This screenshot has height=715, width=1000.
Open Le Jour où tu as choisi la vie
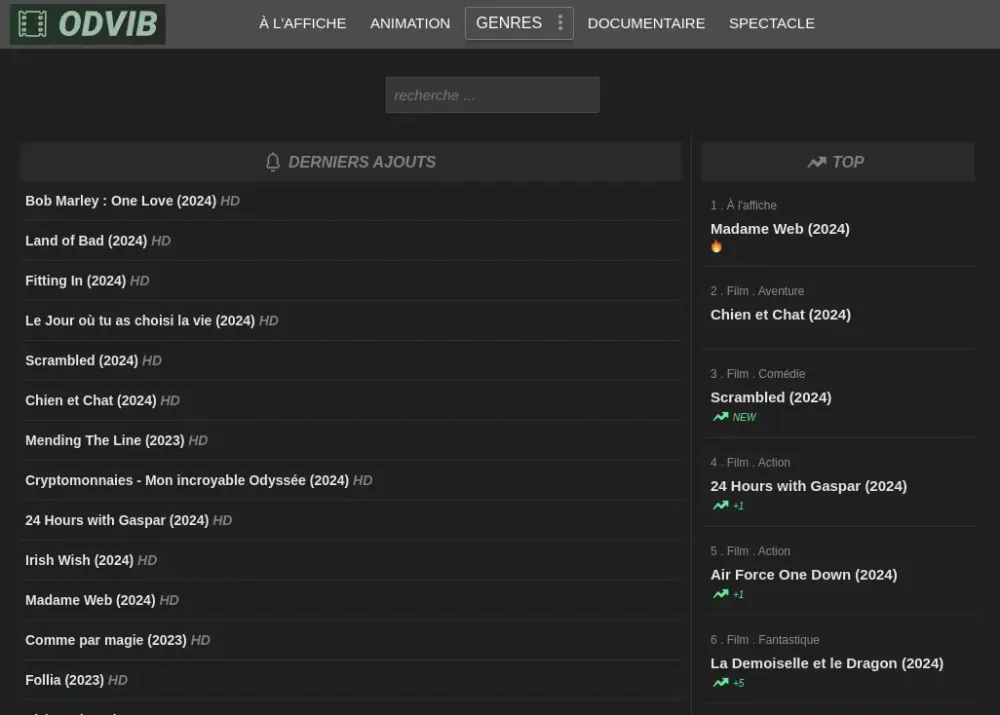140,321
